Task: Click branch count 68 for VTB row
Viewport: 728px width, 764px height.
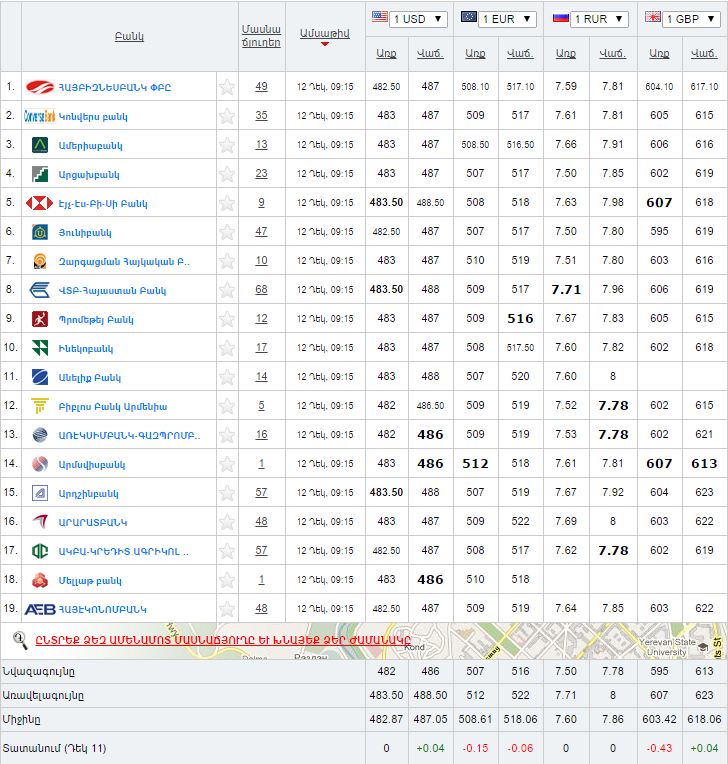Action: click(x=261, y=290)
